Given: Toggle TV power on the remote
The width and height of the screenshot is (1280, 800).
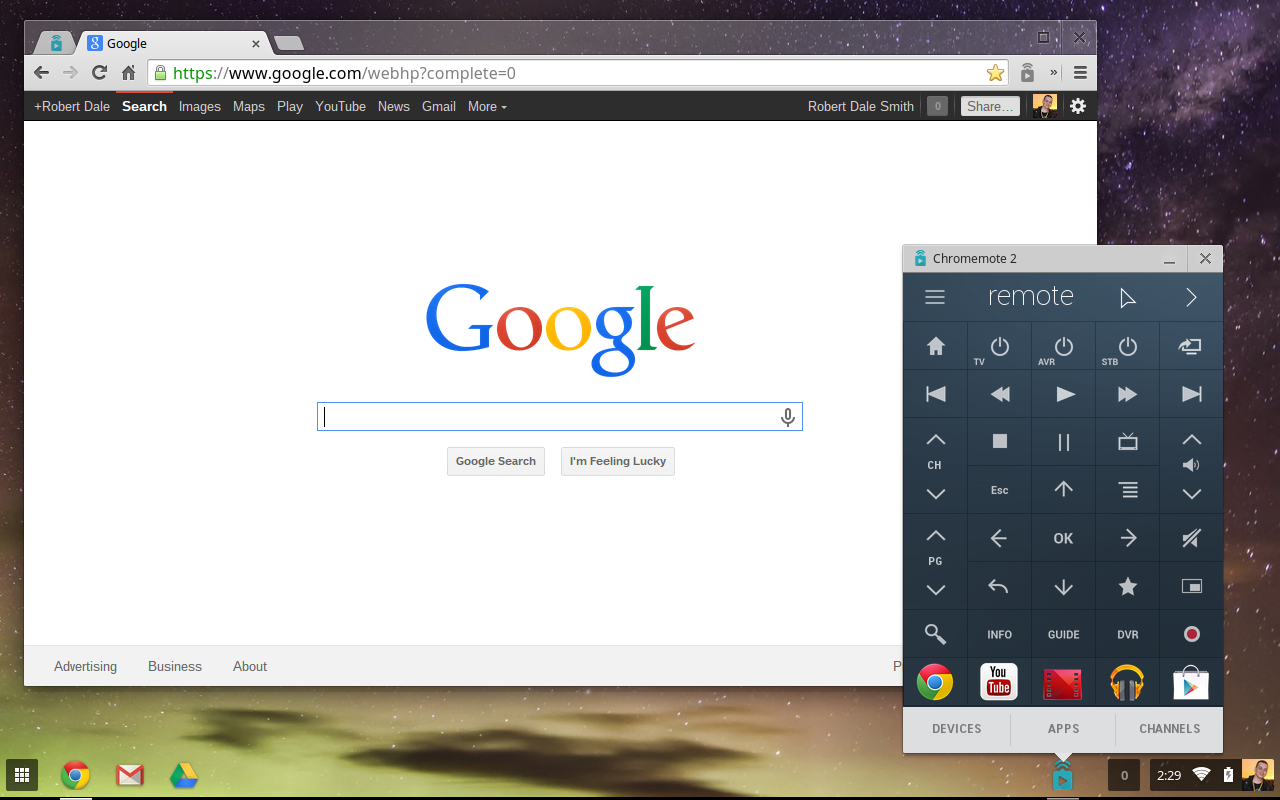Looking at the screenshot, I should pos(1000,346).
